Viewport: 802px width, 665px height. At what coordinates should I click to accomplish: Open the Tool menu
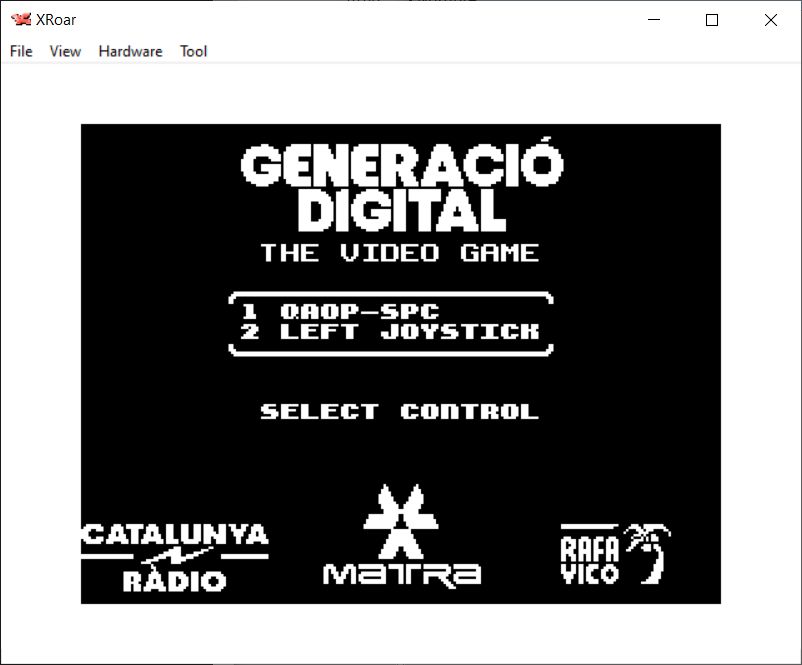193,51
